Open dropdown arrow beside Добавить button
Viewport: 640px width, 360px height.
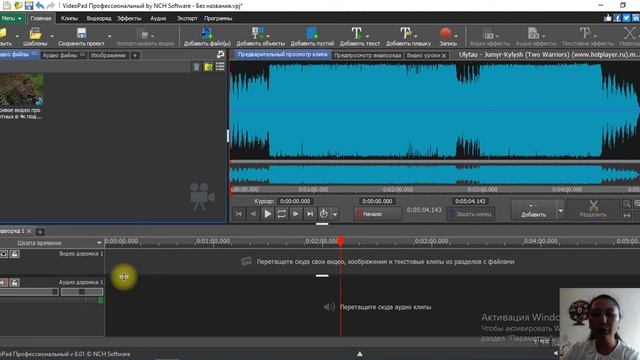pyautogui.click(x=560, y=210)
